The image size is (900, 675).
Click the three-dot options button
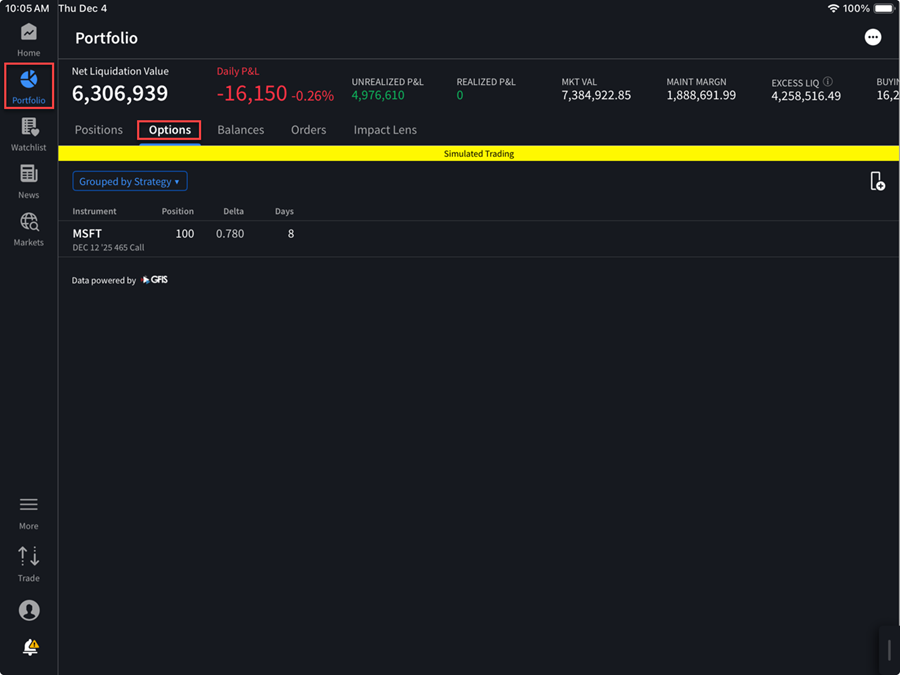coord(873,37)
